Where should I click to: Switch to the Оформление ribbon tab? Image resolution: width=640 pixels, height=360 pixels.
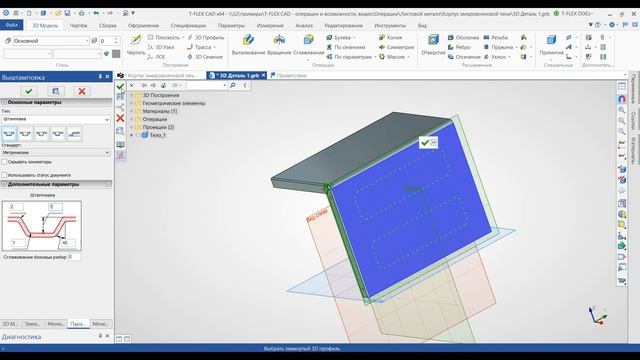coord(143,25)
